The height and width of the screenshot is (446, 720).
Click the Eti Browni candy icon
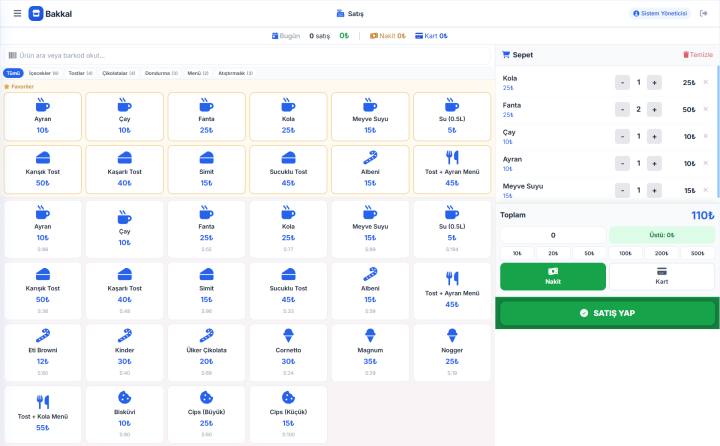click(43, 335)
